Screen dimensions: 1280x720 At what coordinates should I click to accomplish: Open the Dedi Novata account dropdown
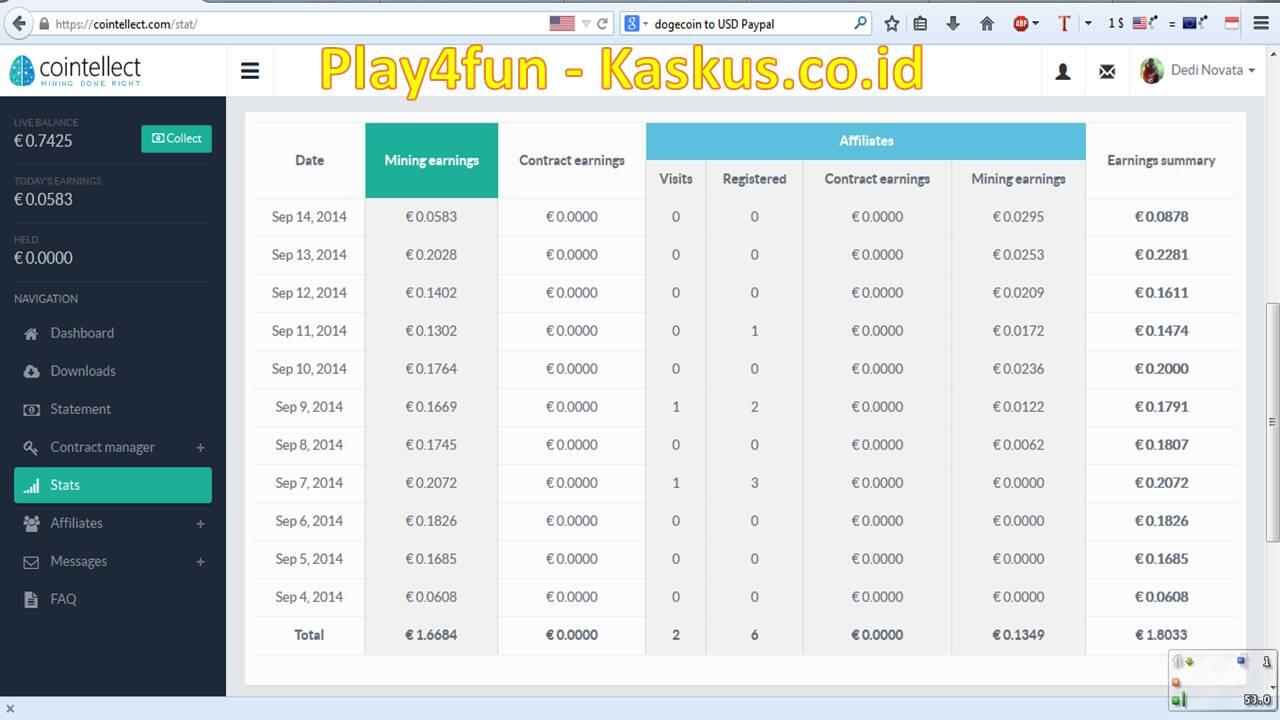pos(1198,70)
